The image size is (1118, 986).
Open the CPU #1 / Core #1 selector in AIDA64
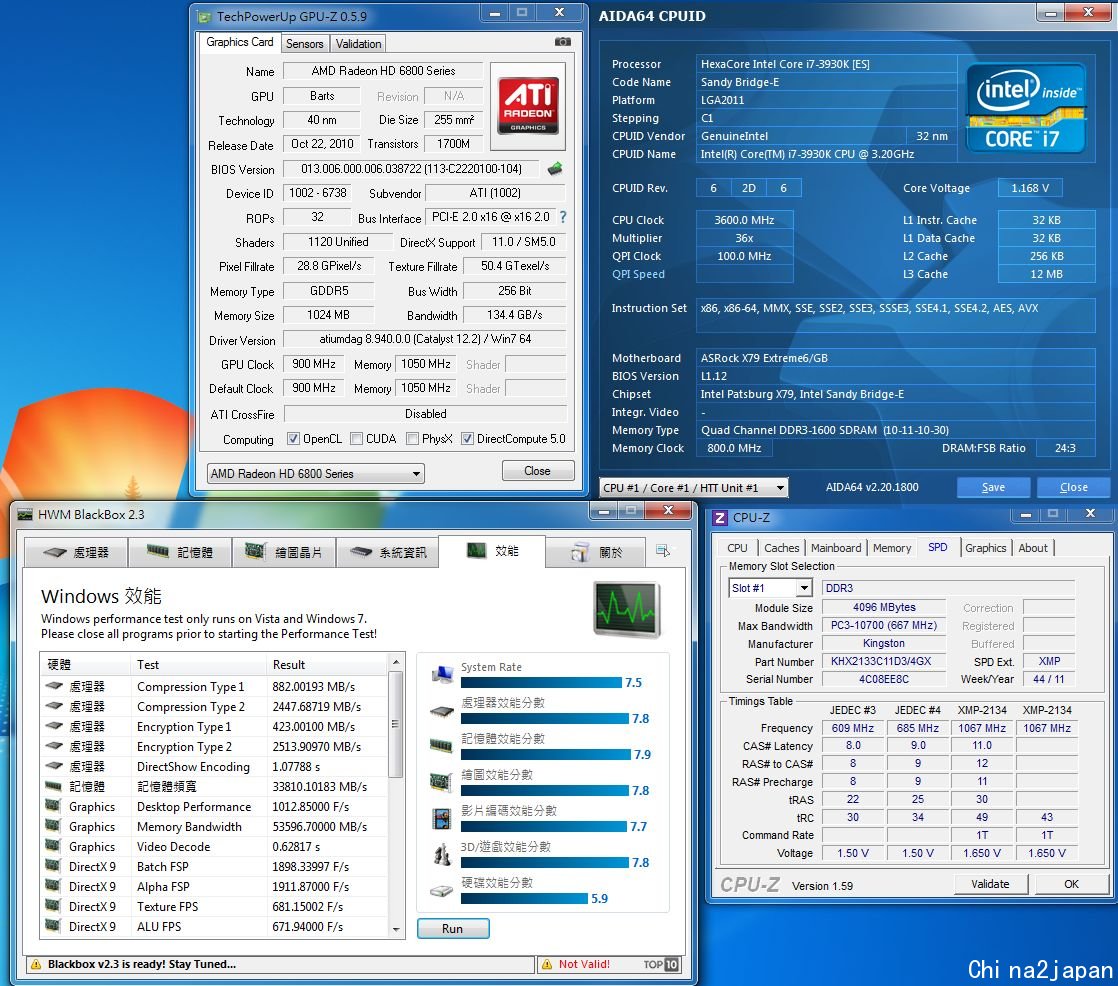coord(693,488)
